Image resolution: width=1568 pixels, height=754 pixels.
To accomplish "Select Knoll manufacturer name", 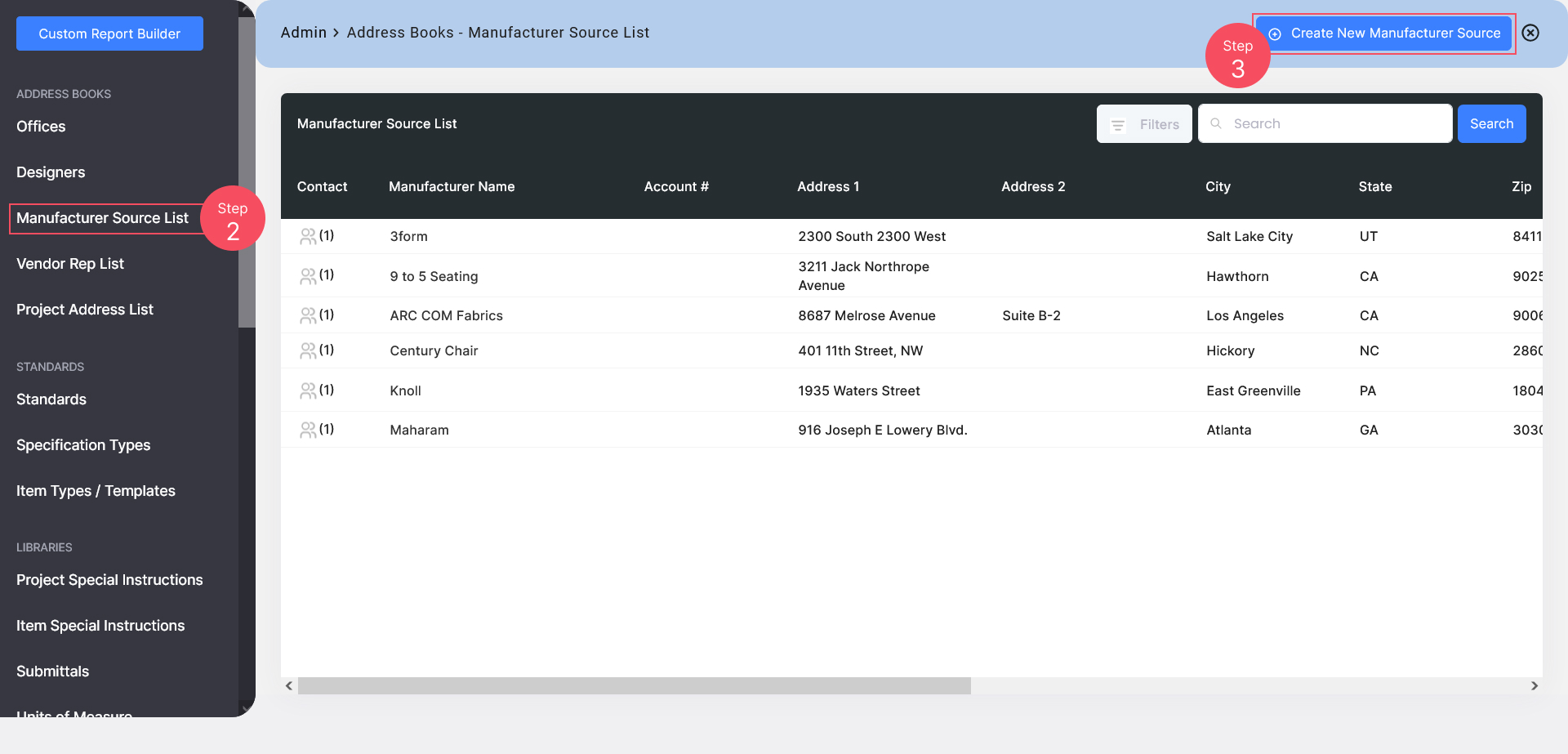I will point(405,390).
